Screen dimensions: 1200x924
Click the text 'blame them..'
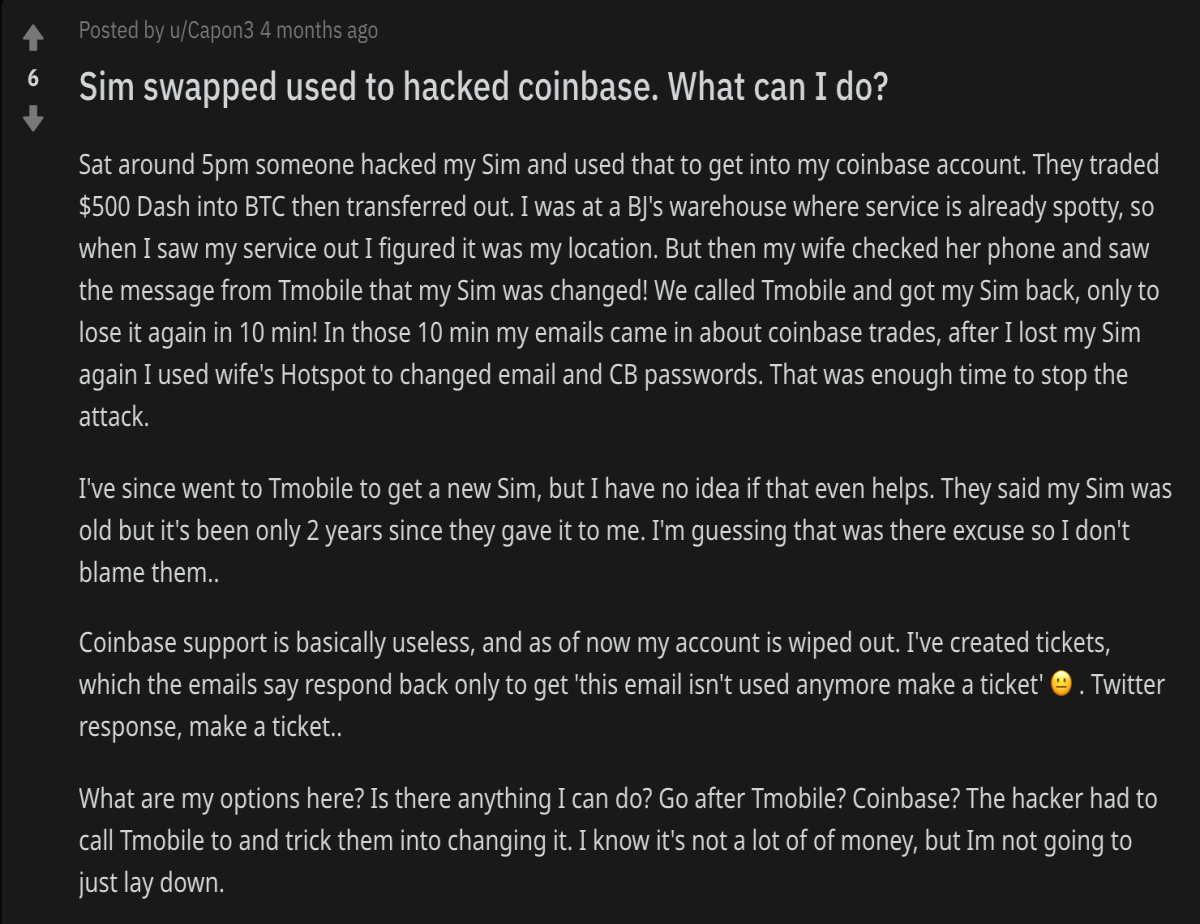point(129,574)
